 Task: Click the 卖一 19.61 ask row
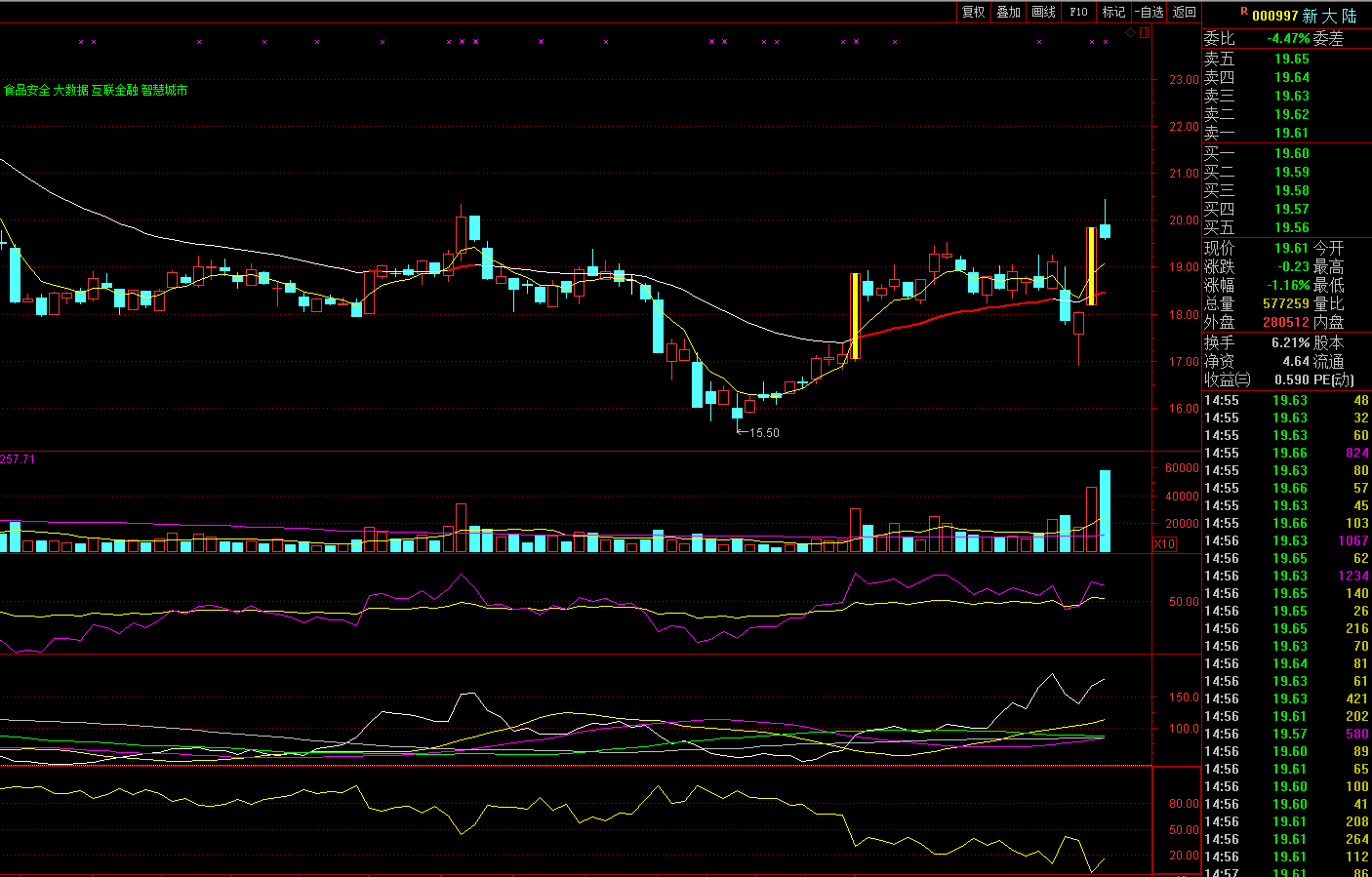pyautogui.click(x=1286, y=133)
